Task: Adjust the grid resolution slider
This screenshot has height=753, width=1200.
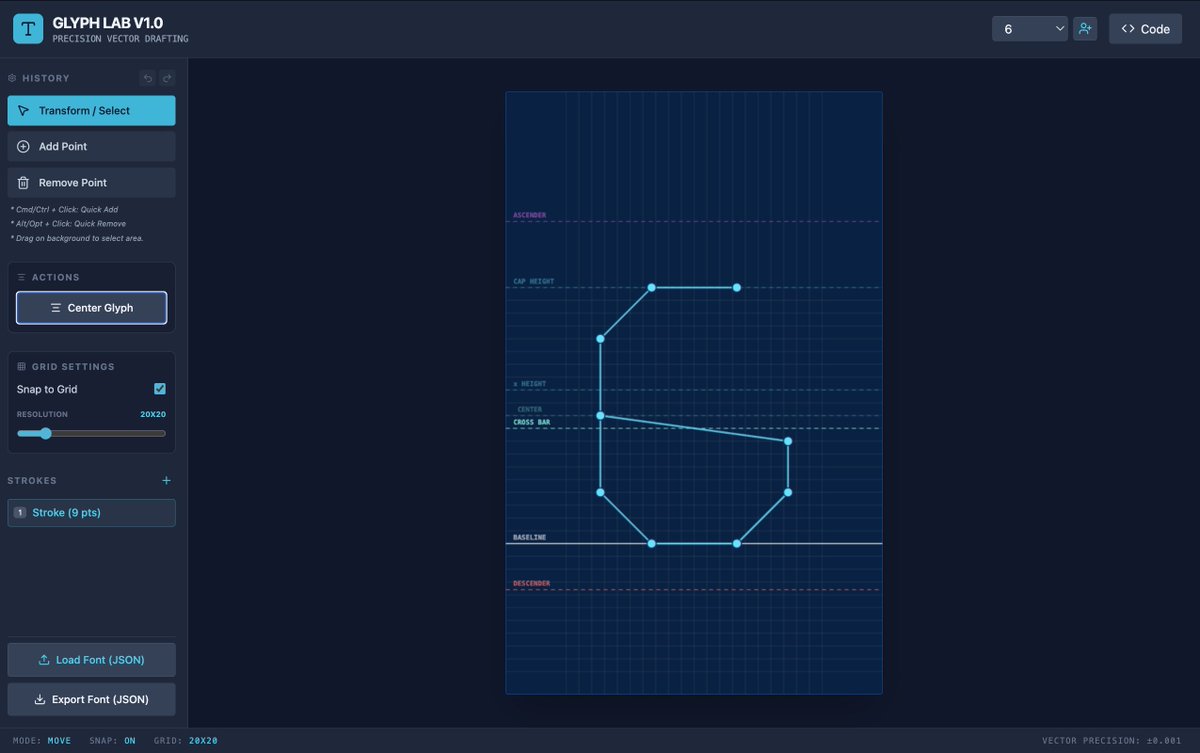Action: [91, 433]
